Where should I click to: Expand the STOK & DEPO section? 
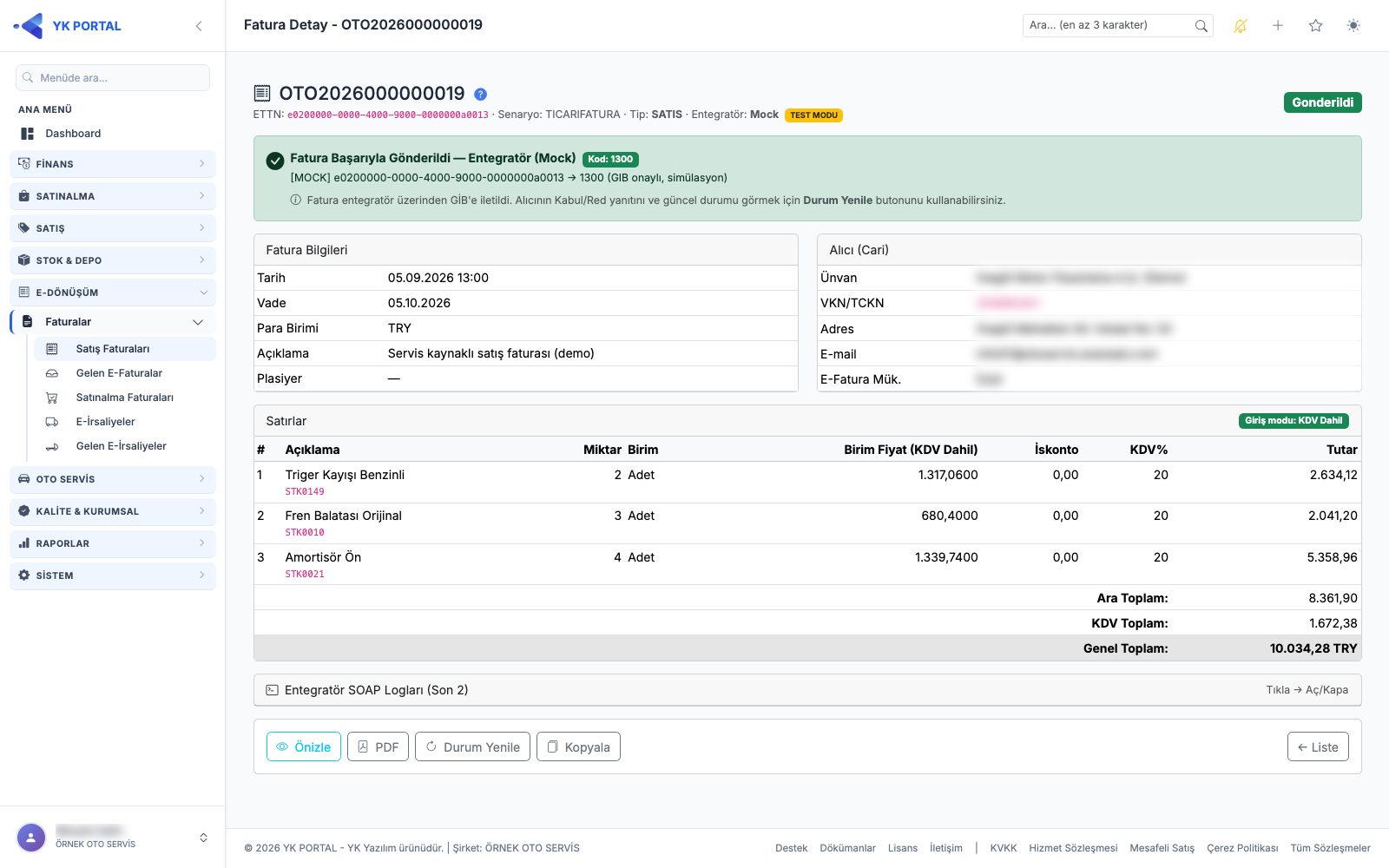click(x=113, y=260)
